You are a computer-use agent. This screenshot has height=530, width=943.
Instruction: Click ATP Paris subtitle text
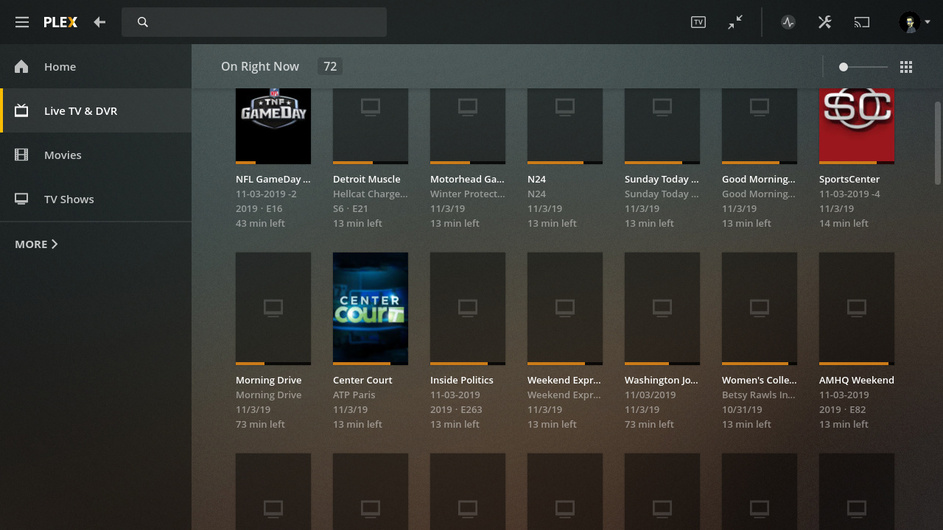(x=354, y=395)
